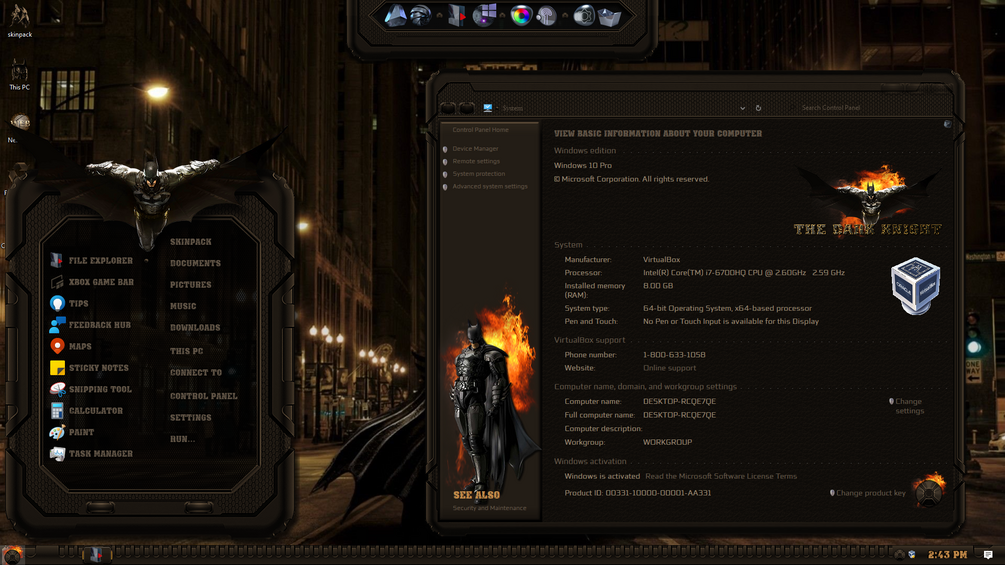This screenshot has width=1005, height=565.
Task: Click the DESKTOP-RCQE7QE computer name value
Action: [x=679, y=402]
